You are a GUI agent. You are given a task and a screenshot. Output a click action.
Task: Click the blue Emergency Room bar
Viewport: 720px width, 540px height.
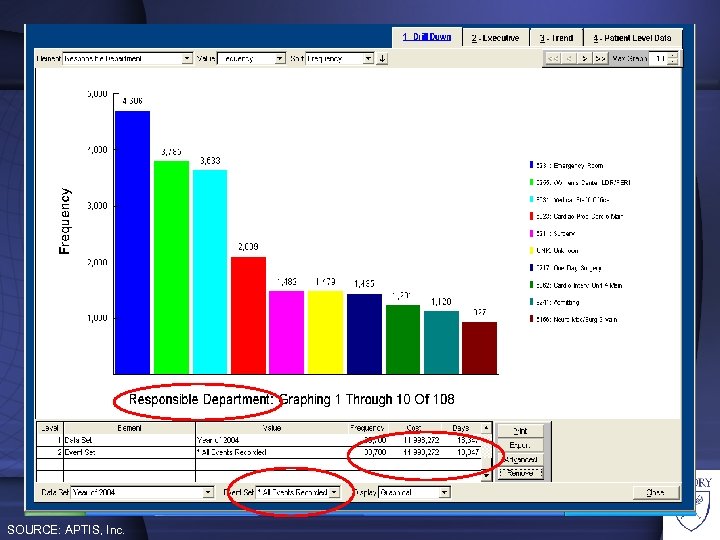tap(132, 242)
